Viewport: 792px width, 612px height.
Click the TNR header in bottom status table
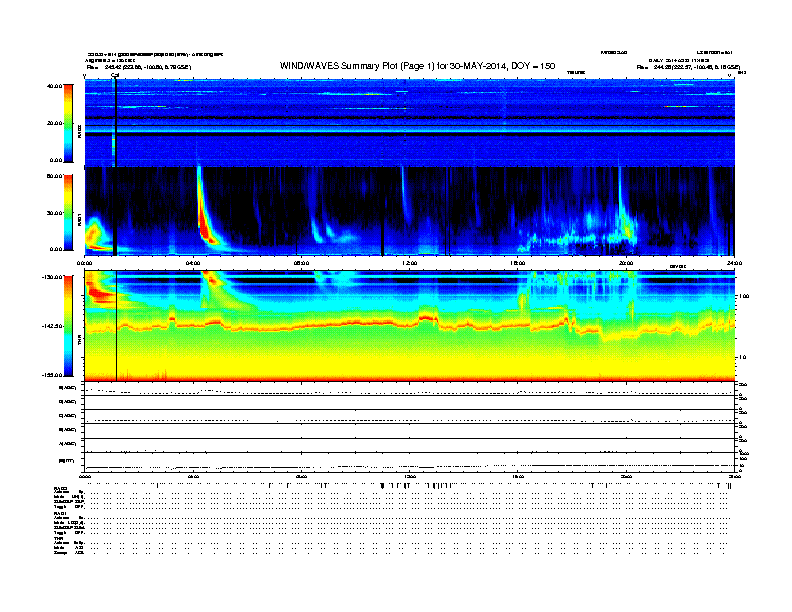[x=58, y=538]
